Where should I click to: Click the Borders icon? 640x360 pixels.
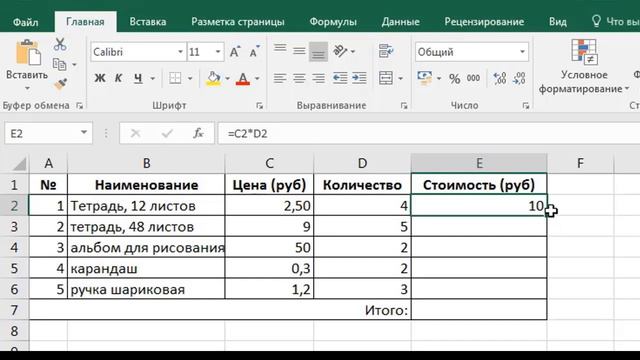coord(175,78)
